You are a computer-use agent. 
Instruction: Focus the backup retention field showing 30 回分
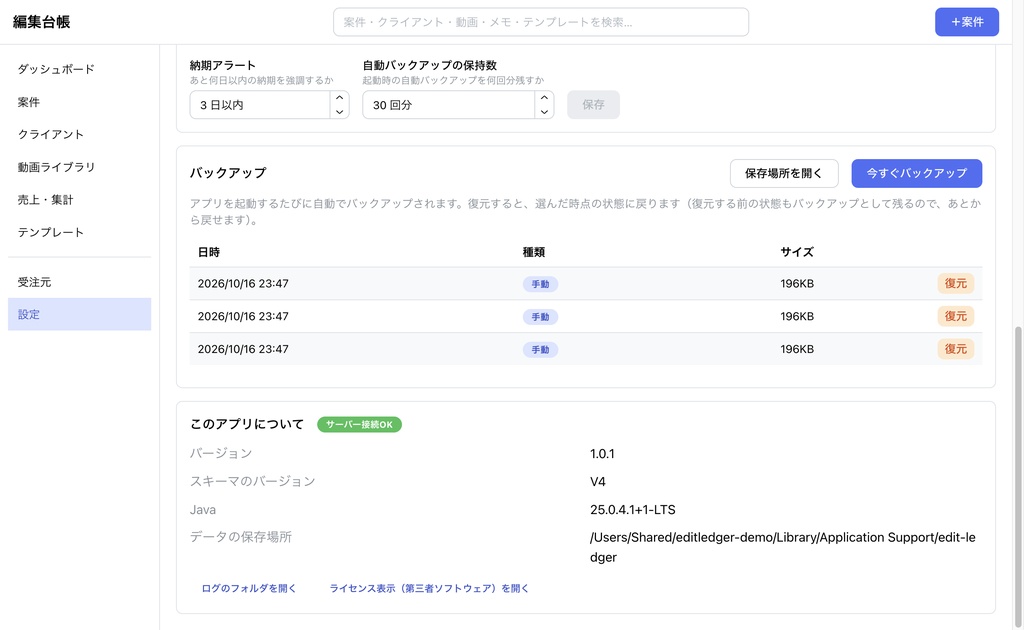pyautogui.click(x=449, y=105)
